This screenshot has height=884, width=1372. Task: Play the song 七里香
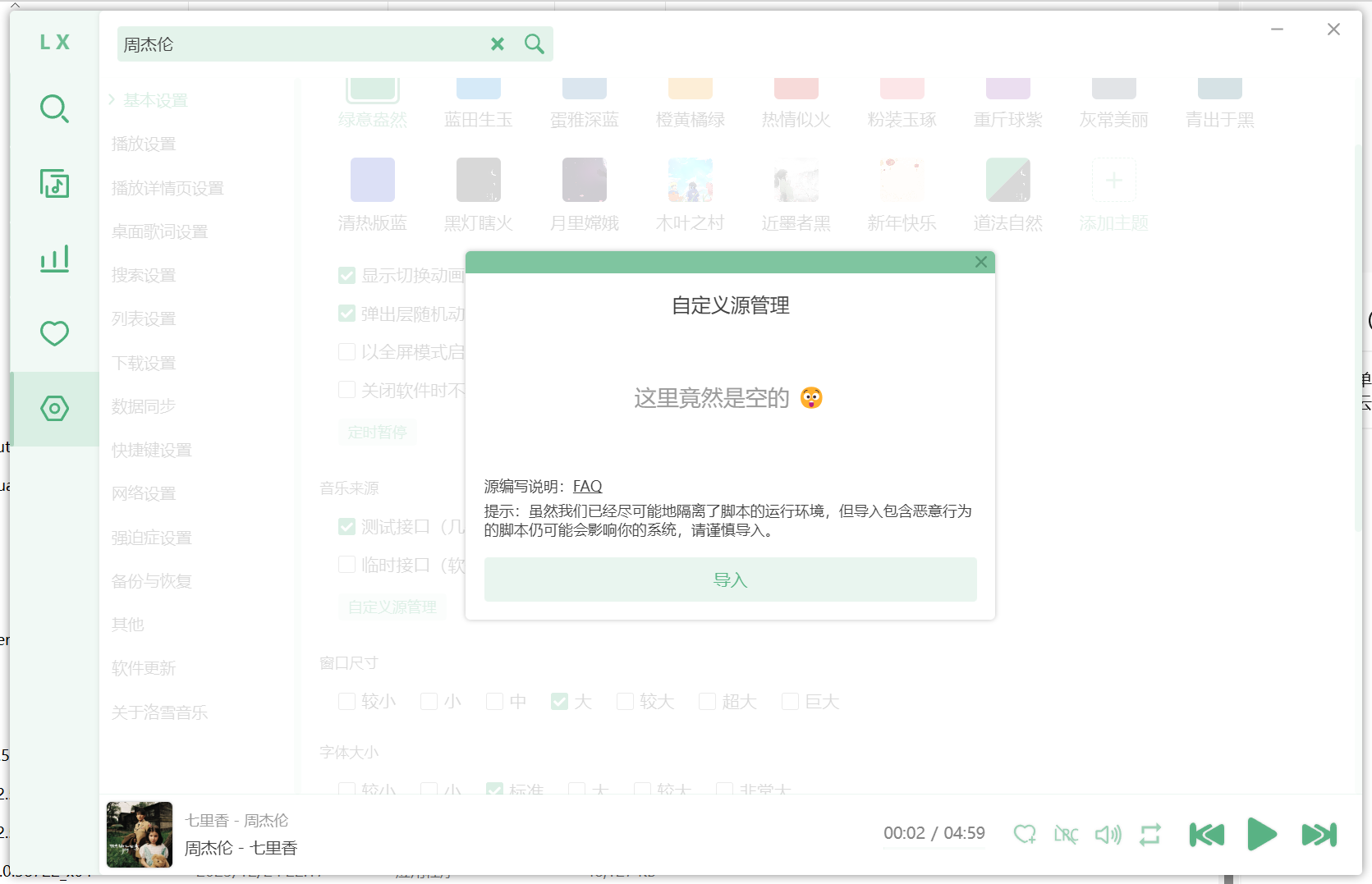point(1261,835)
